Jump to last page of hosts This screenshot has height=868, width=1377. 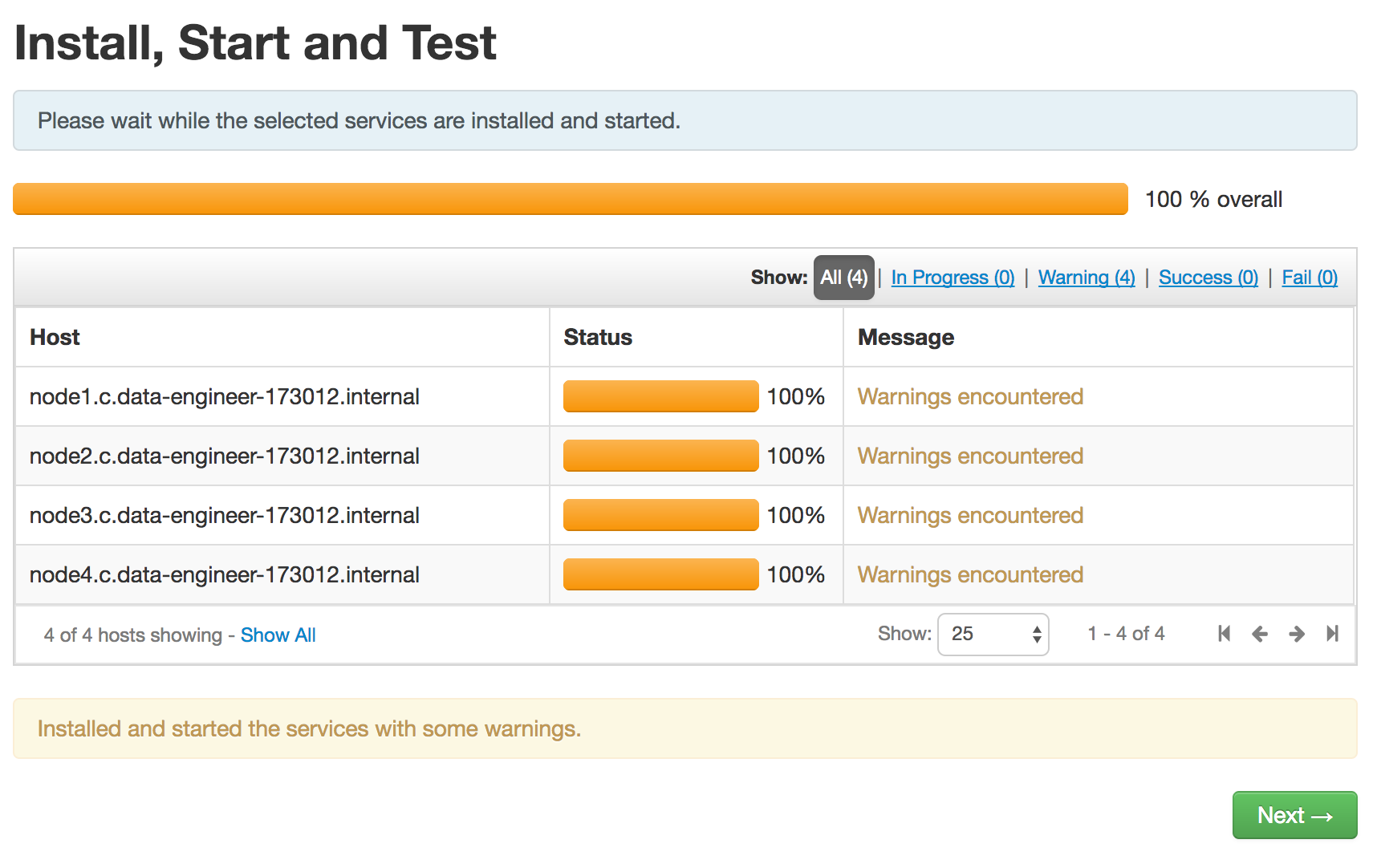click(x=1332, y=634)
